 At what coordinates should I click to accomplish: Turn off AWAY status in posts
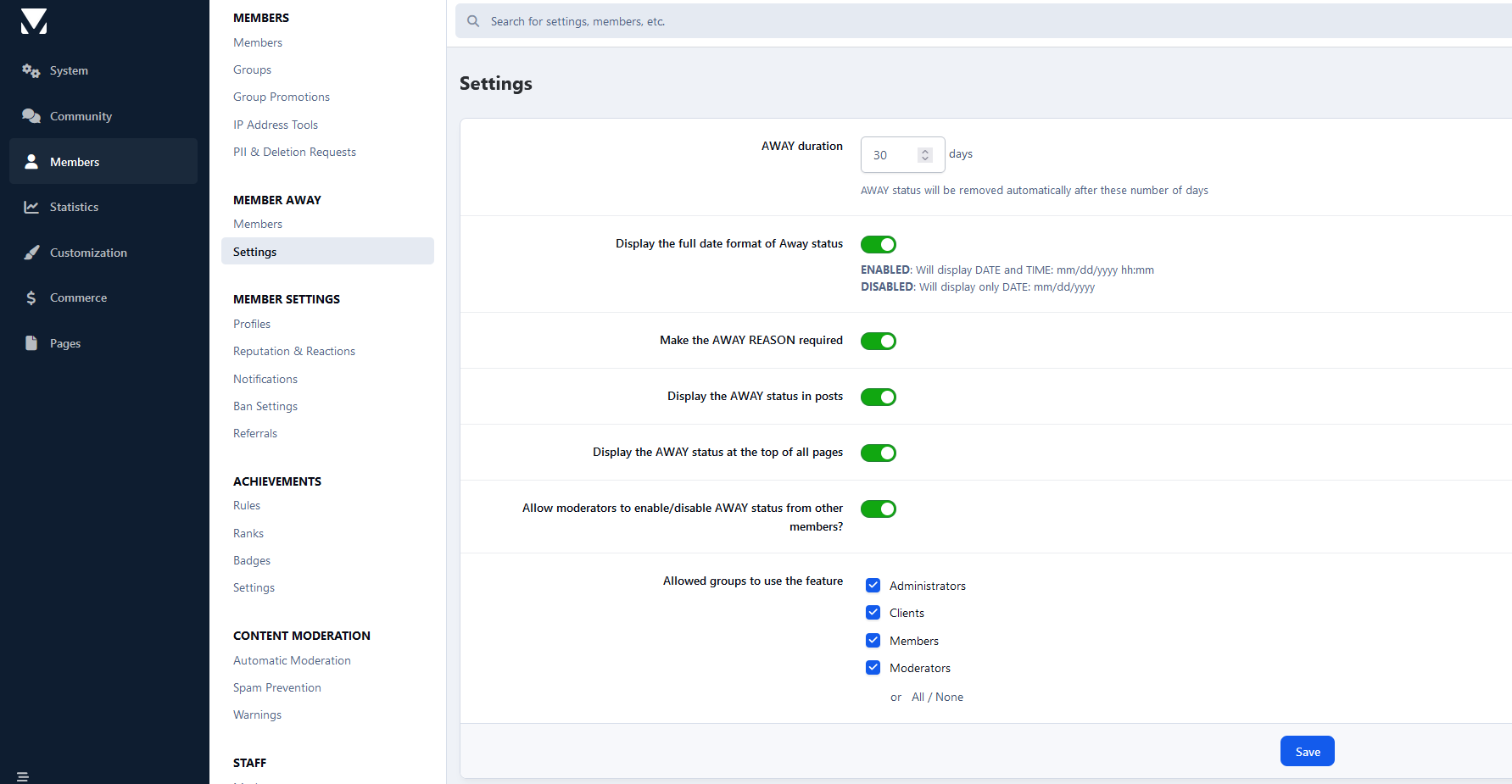click(878, 398)
